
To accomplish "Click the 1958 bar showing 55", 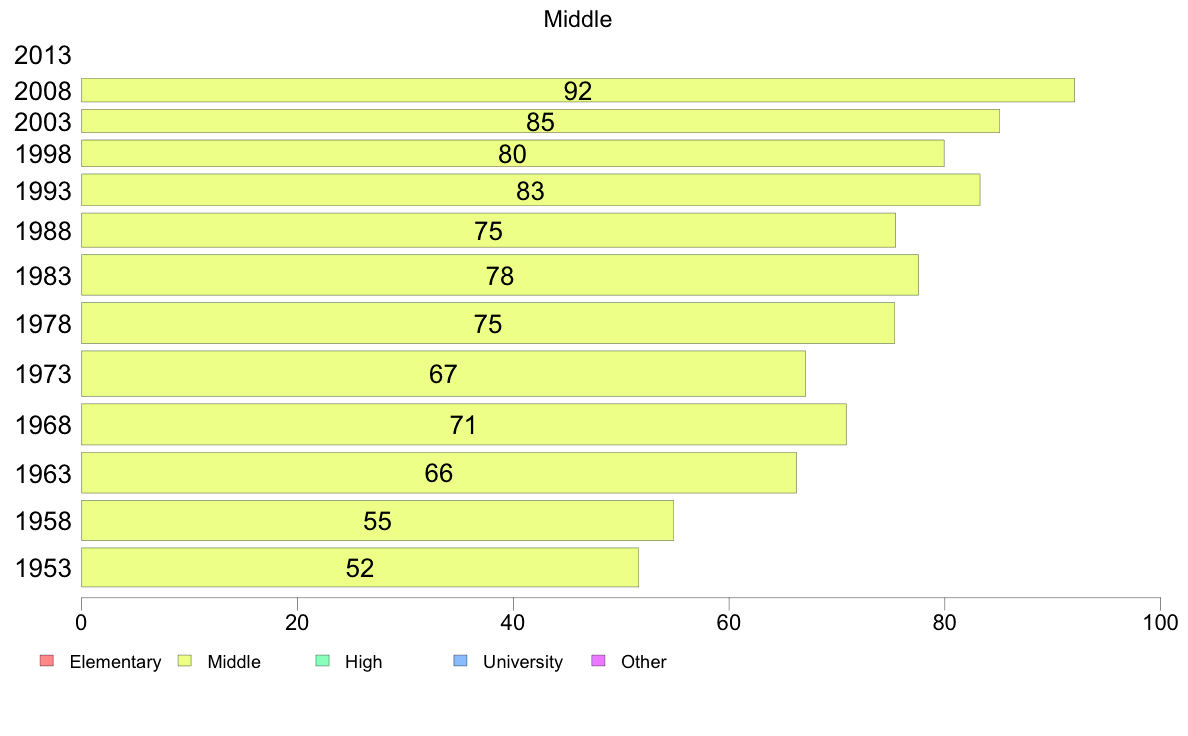I will pyautogui.click(x=377, y=521).
